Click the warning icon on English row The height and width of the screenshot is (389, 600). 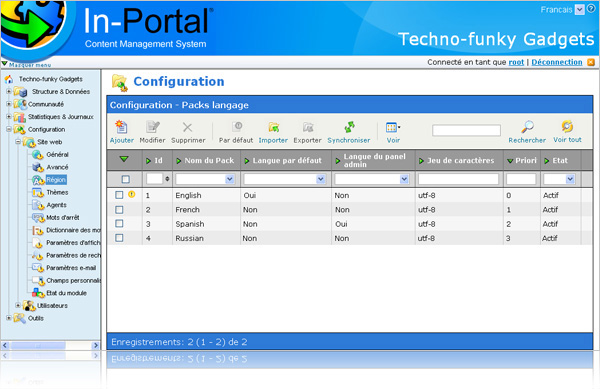tap(132, 194)
